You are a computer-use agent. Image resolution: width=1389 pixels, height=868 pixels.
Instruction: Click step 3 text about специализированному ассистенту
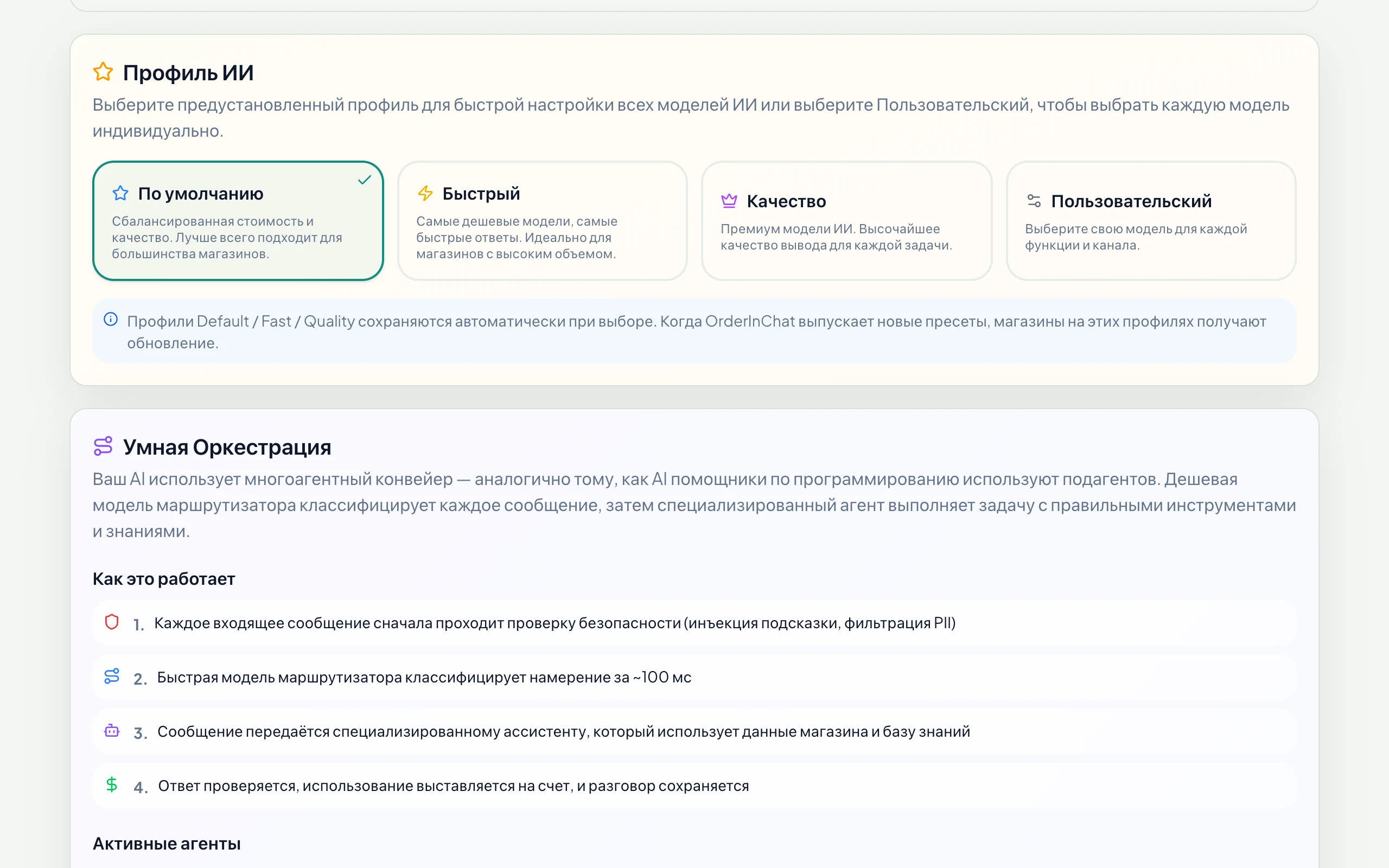coord(564,731)
